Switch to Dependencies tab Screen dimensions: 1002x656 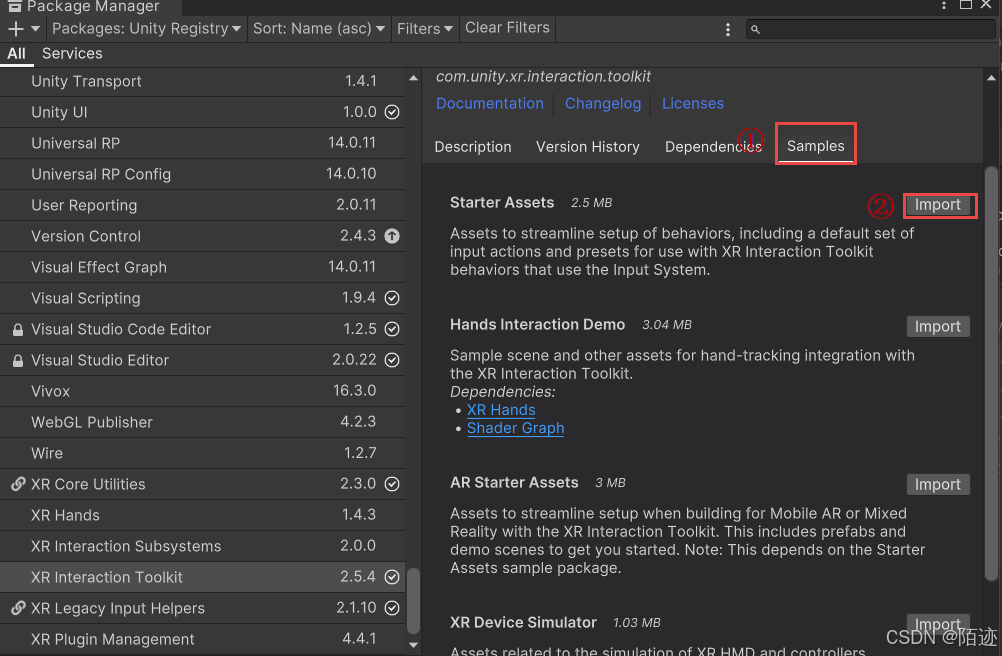pos(713,147)
